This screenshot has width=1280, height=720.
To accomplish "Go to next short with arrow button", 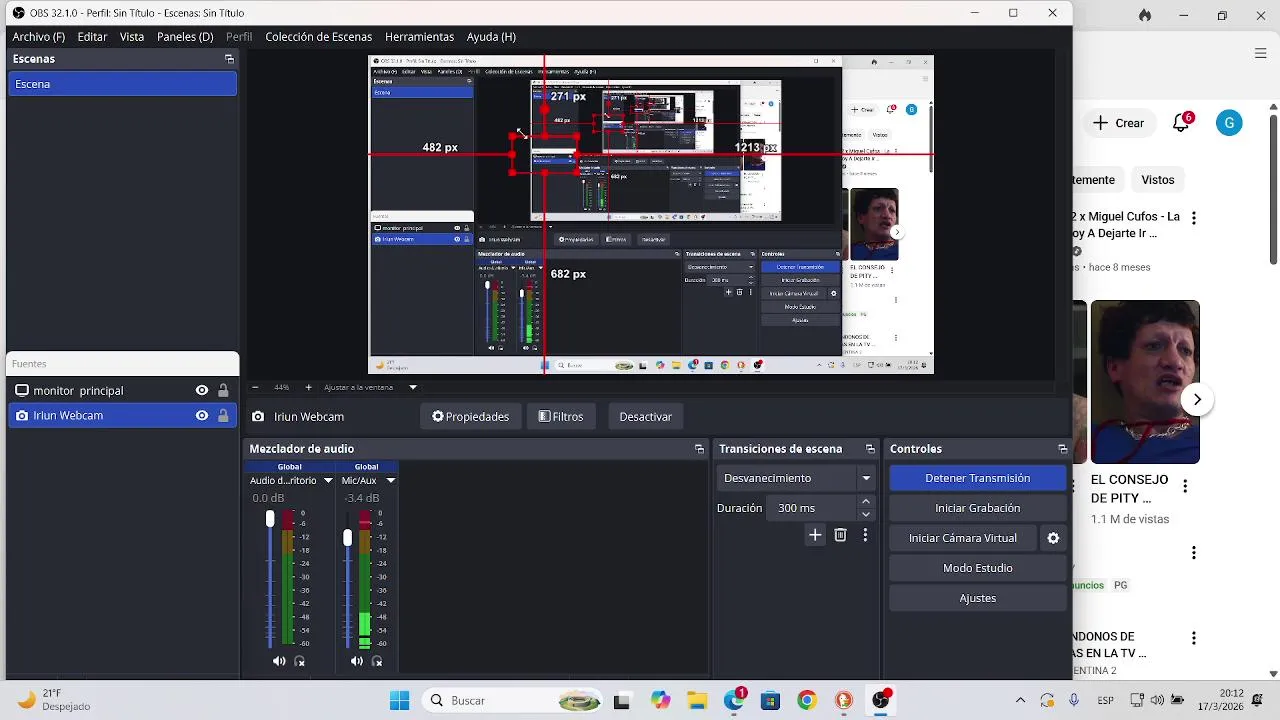I will click(1197, 399).
